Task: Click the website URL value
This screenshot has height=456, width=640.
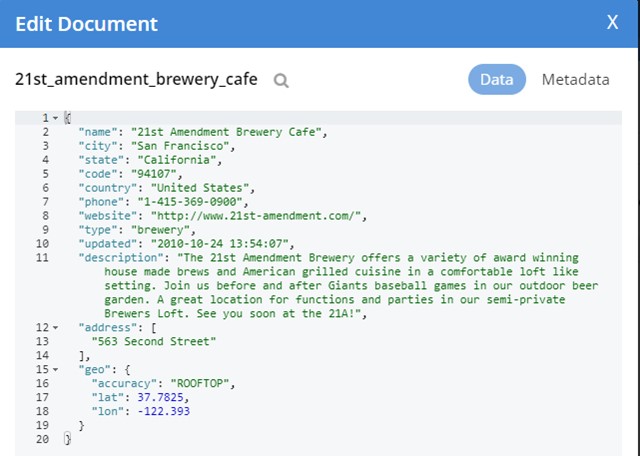Action: pos(256,216)
